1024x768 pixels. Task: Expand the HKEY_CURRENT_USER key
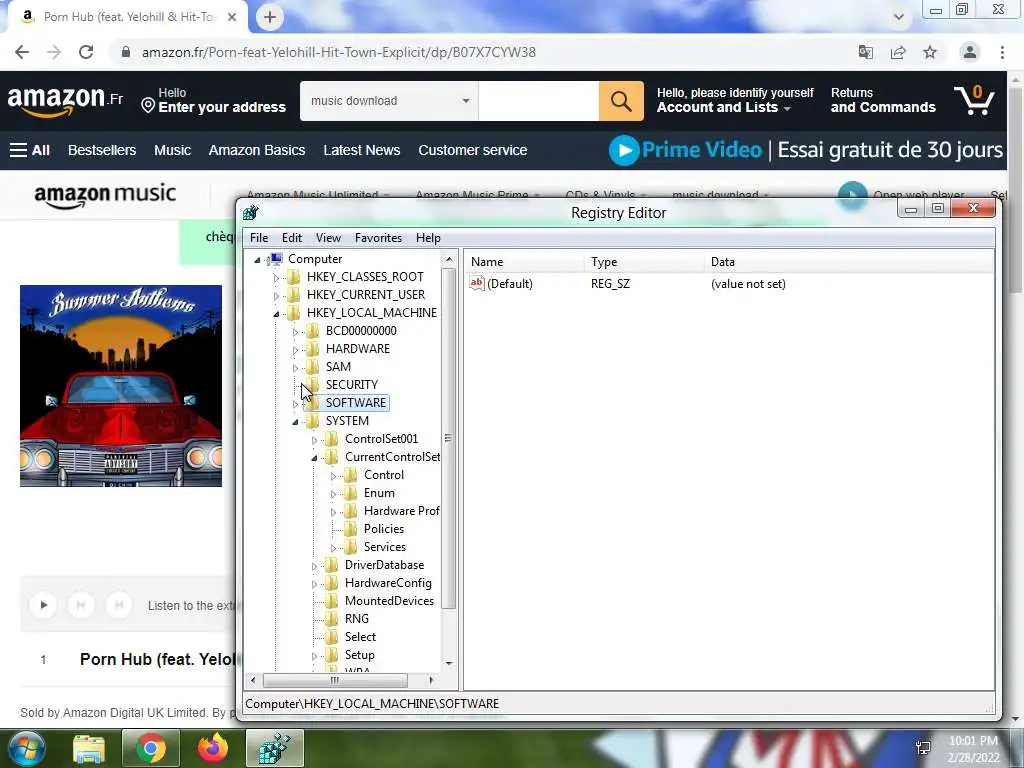tap(276, 296)
